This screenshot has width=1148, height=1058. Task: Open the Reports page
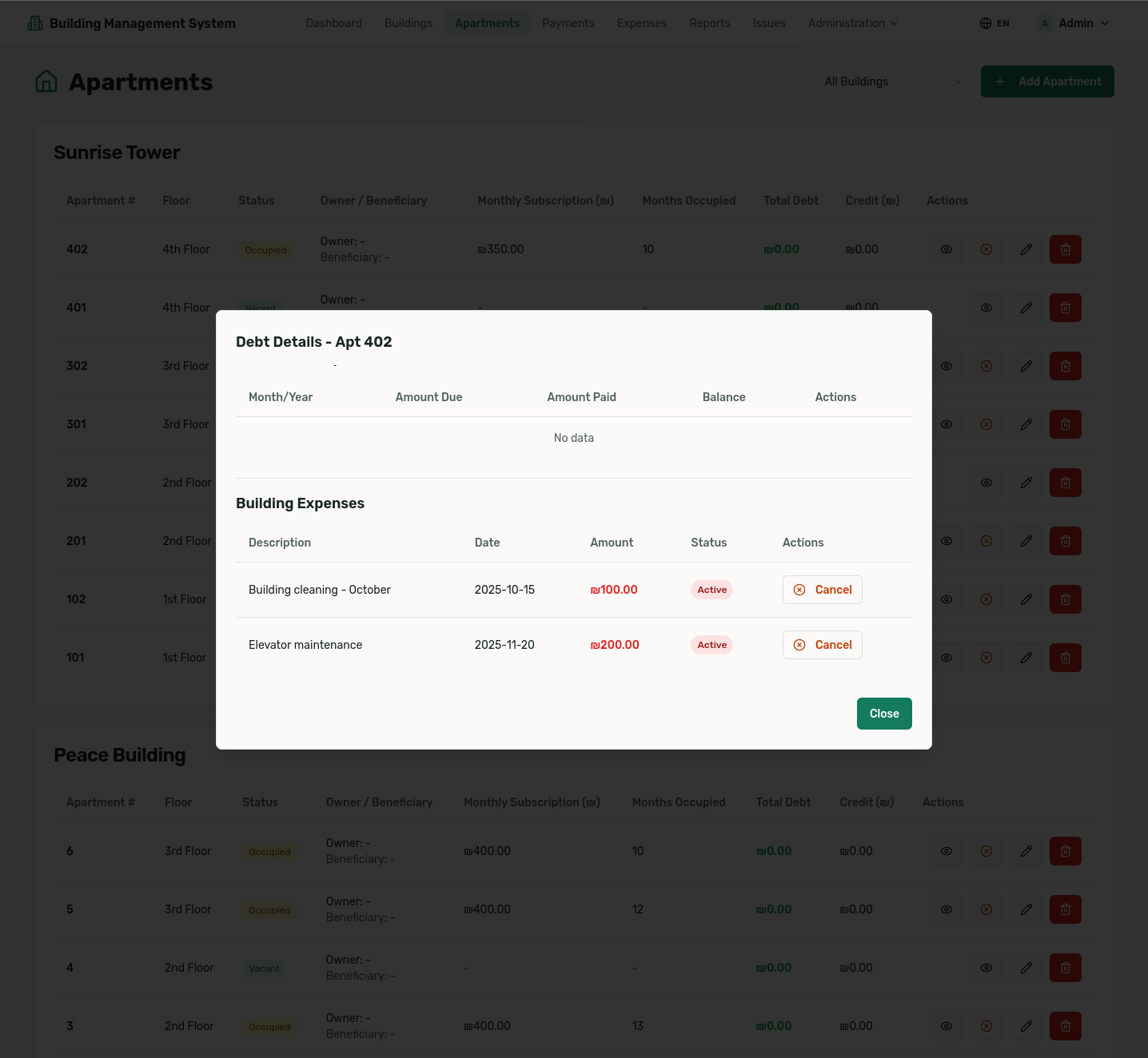click(x=709, y=23)
